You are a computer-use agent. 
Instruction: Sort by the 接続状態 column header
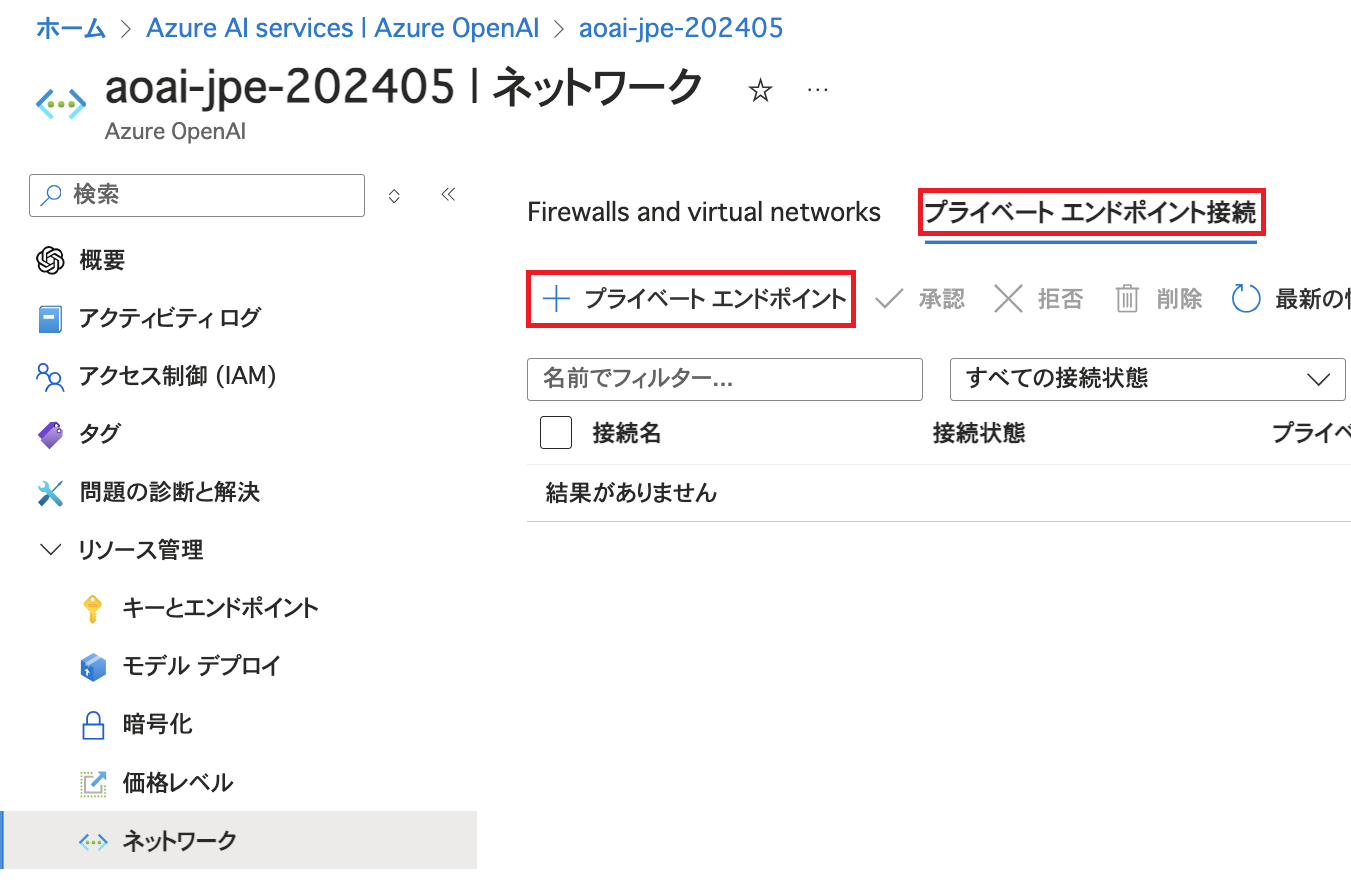pos(979,433)
